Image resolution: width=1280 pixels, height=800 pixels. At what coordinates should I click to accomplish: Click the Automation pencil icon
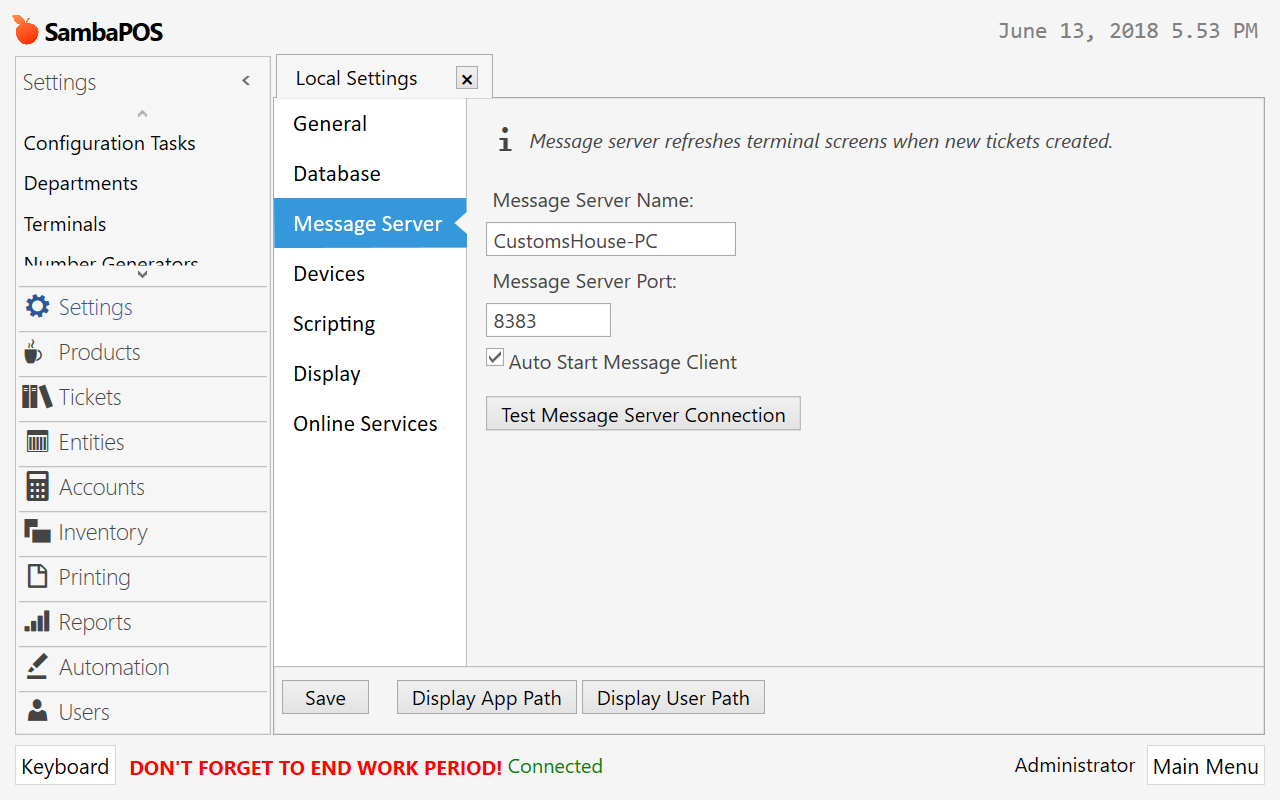point(37,667)
